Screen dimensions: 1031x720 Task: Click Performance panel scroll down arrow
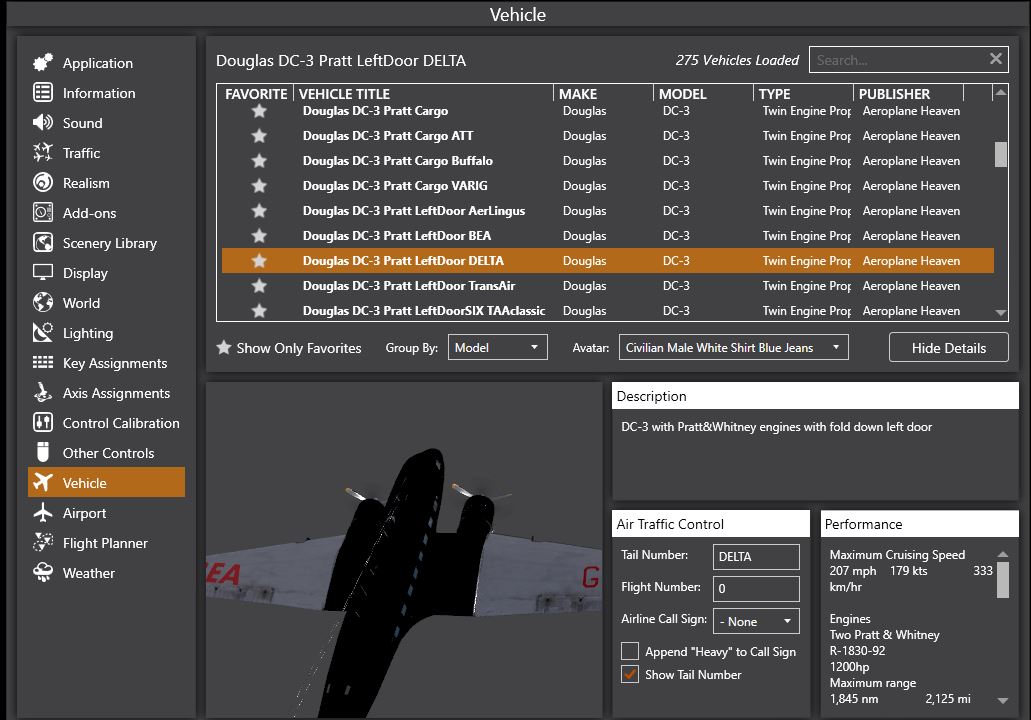click(x=1002, y=700)
